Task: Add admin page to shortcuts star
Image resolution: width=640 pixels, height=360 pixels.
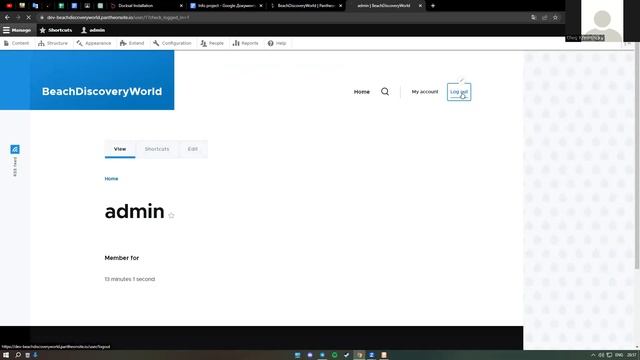Action: (171, 216)
